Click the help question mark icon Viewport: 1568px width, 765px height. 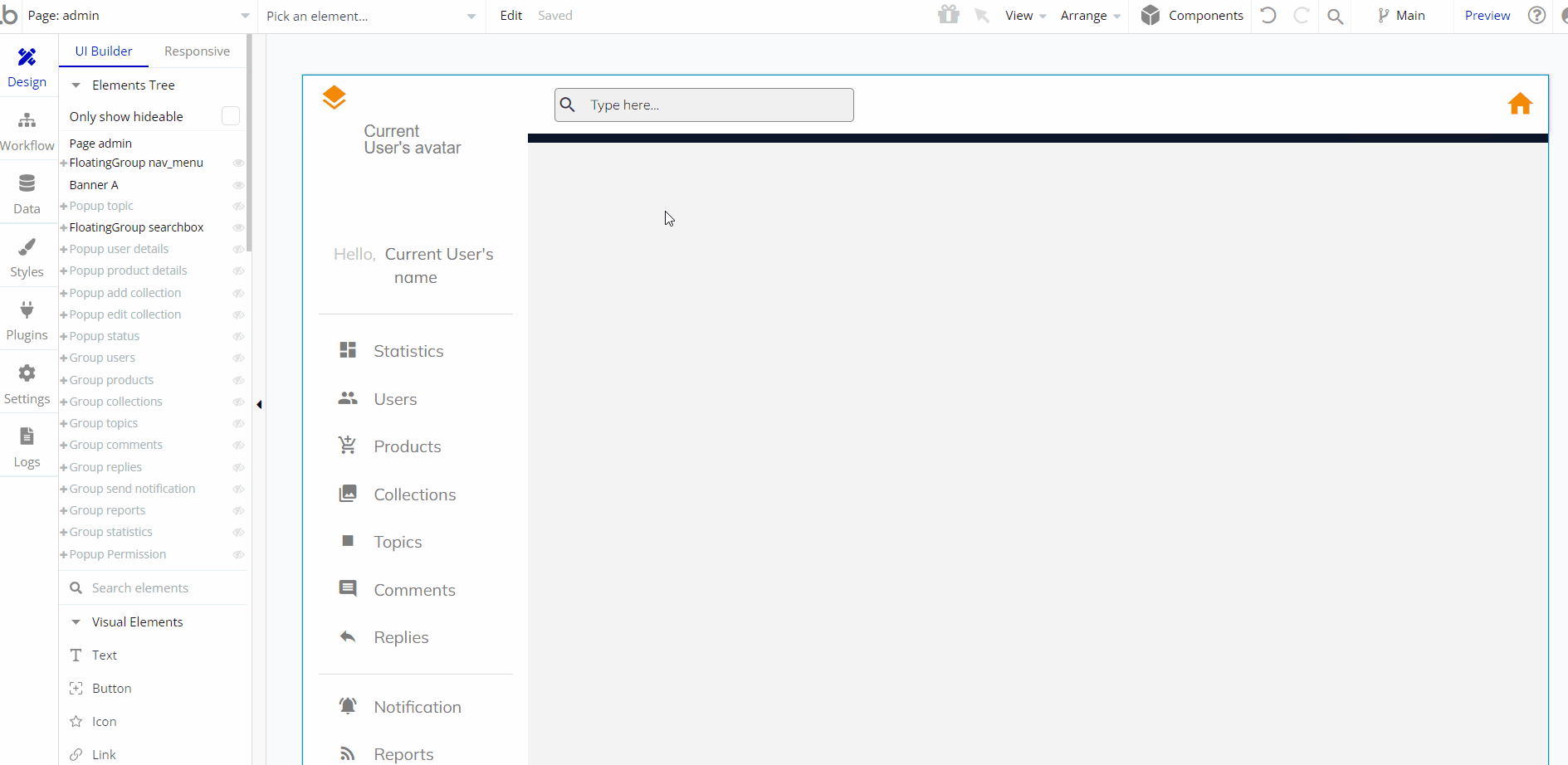click(1537, 15)
